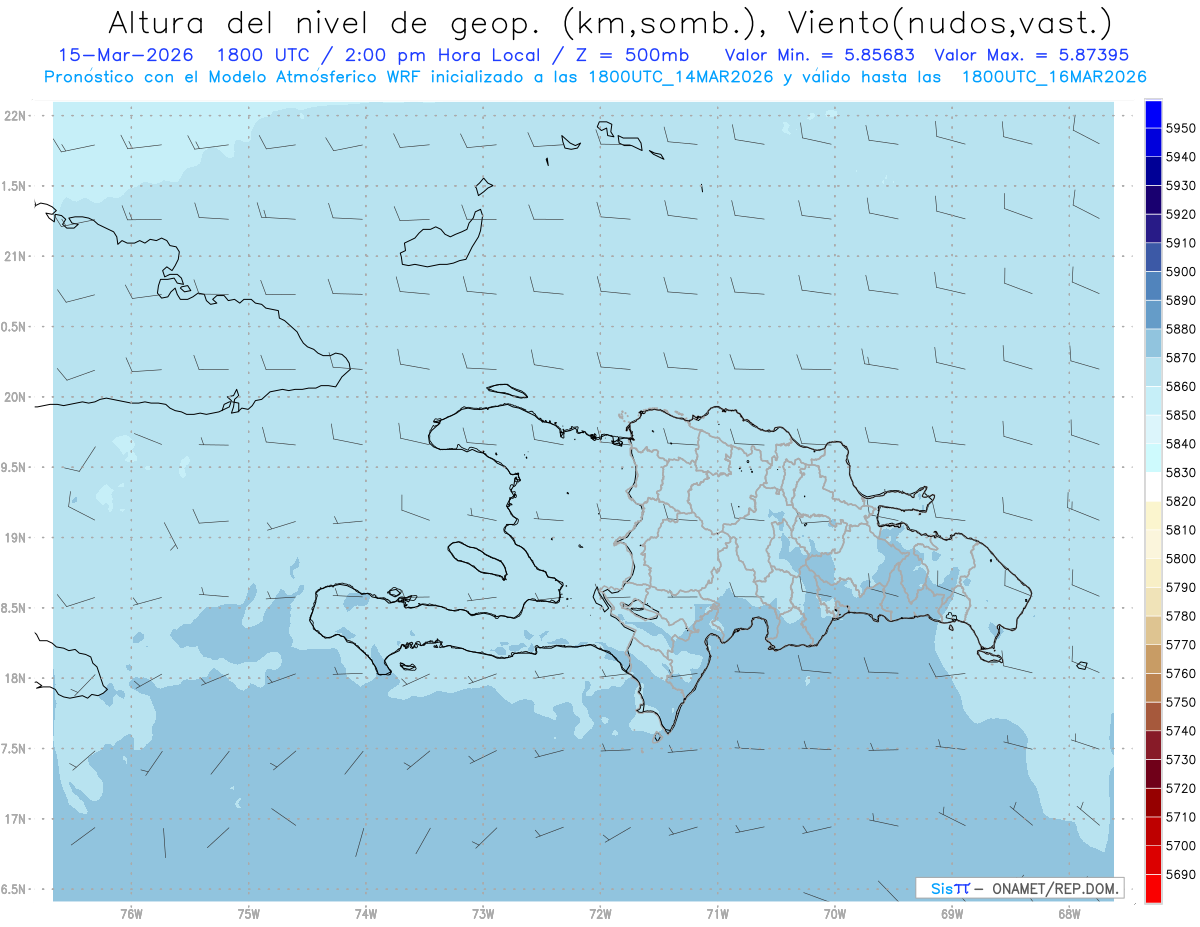Image resolution: width=1200 pixels, height=927 pixels.
Task: Click the '19N' latitude label
Action: click(x=15, y=537)
